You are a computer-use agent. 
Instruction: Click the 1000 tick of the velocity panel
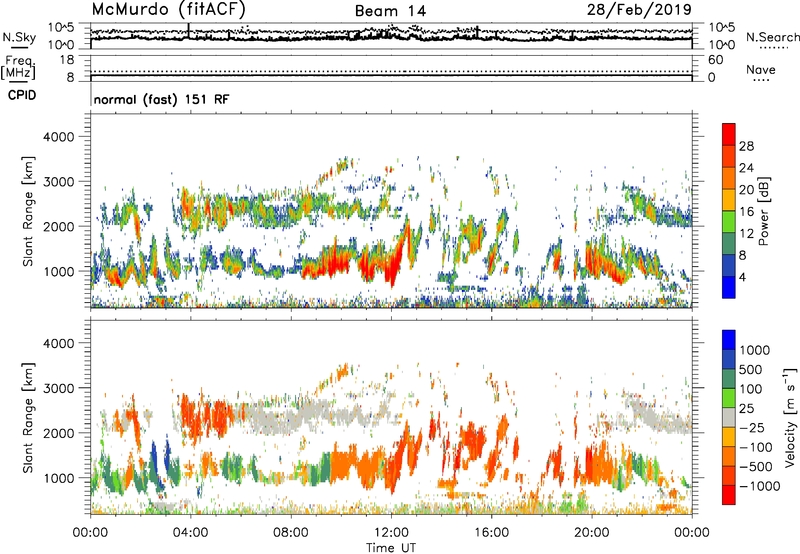59,478
